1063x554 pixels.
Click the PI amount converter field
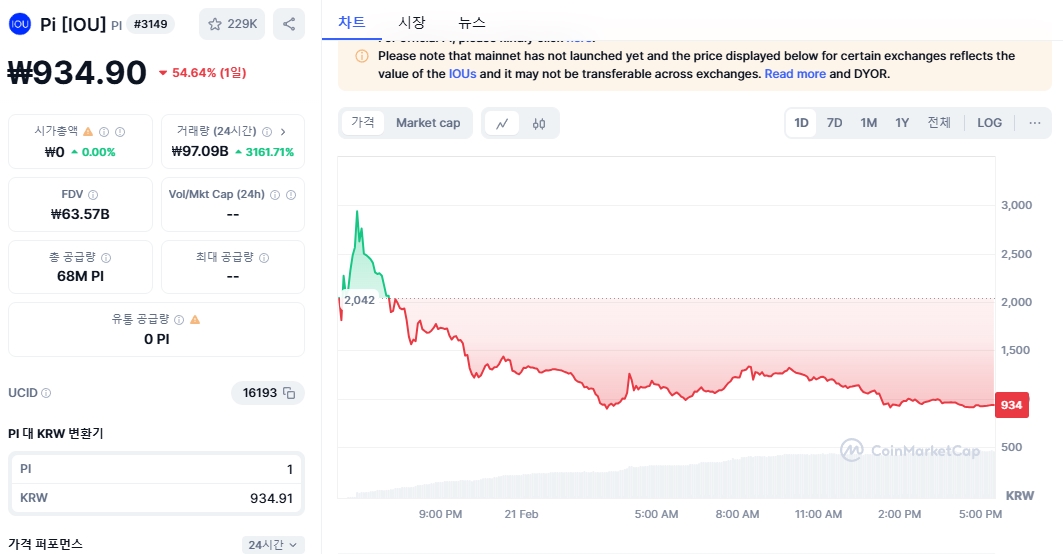click(x=157, y=469)
